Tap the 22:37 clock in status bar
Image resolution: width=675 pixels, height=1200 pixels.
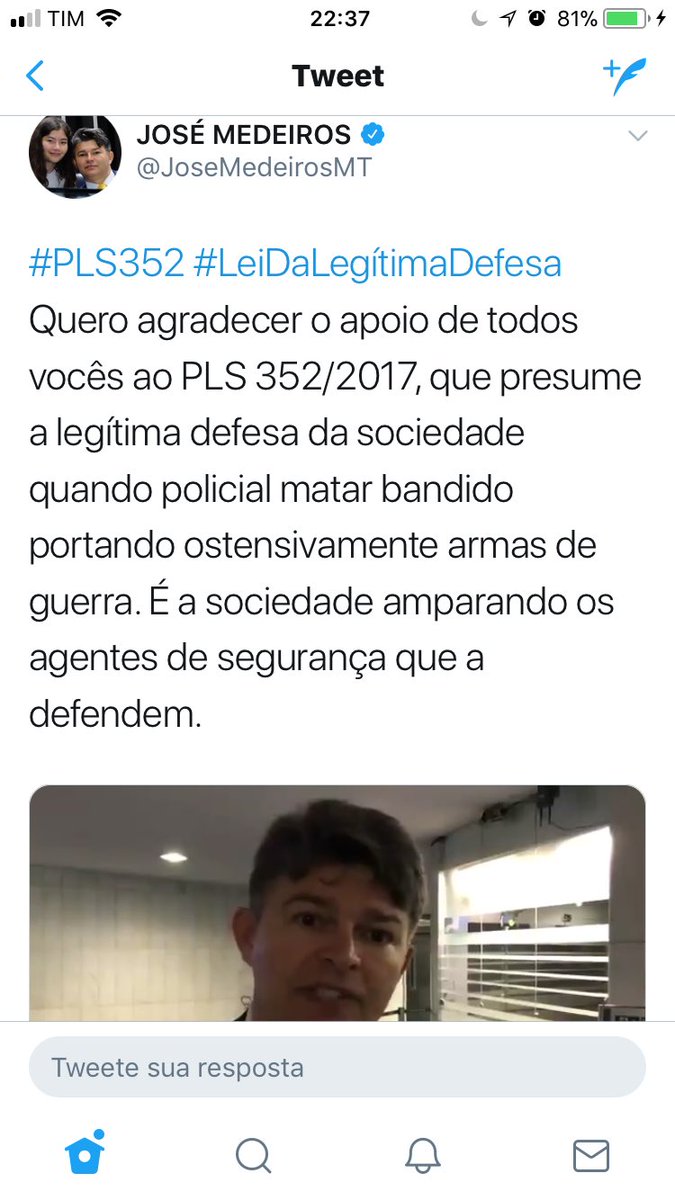[x=340, y=18]
